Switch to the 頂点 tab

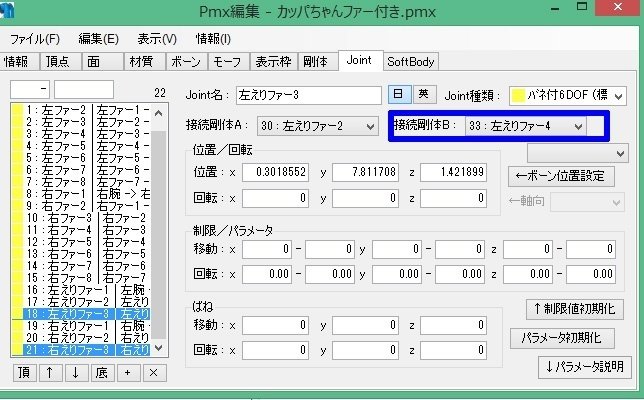[x=60, y=62]
